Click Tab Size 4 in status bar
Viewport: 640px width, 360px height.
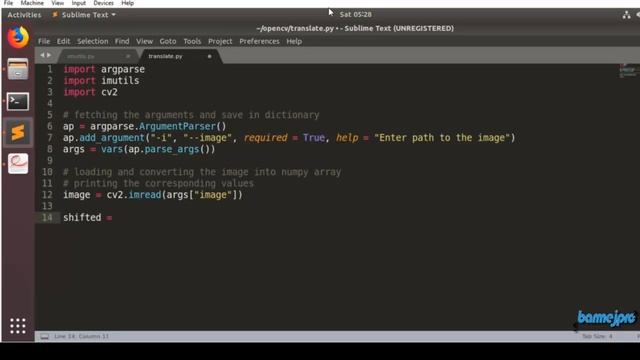click(x=597, y=336)
